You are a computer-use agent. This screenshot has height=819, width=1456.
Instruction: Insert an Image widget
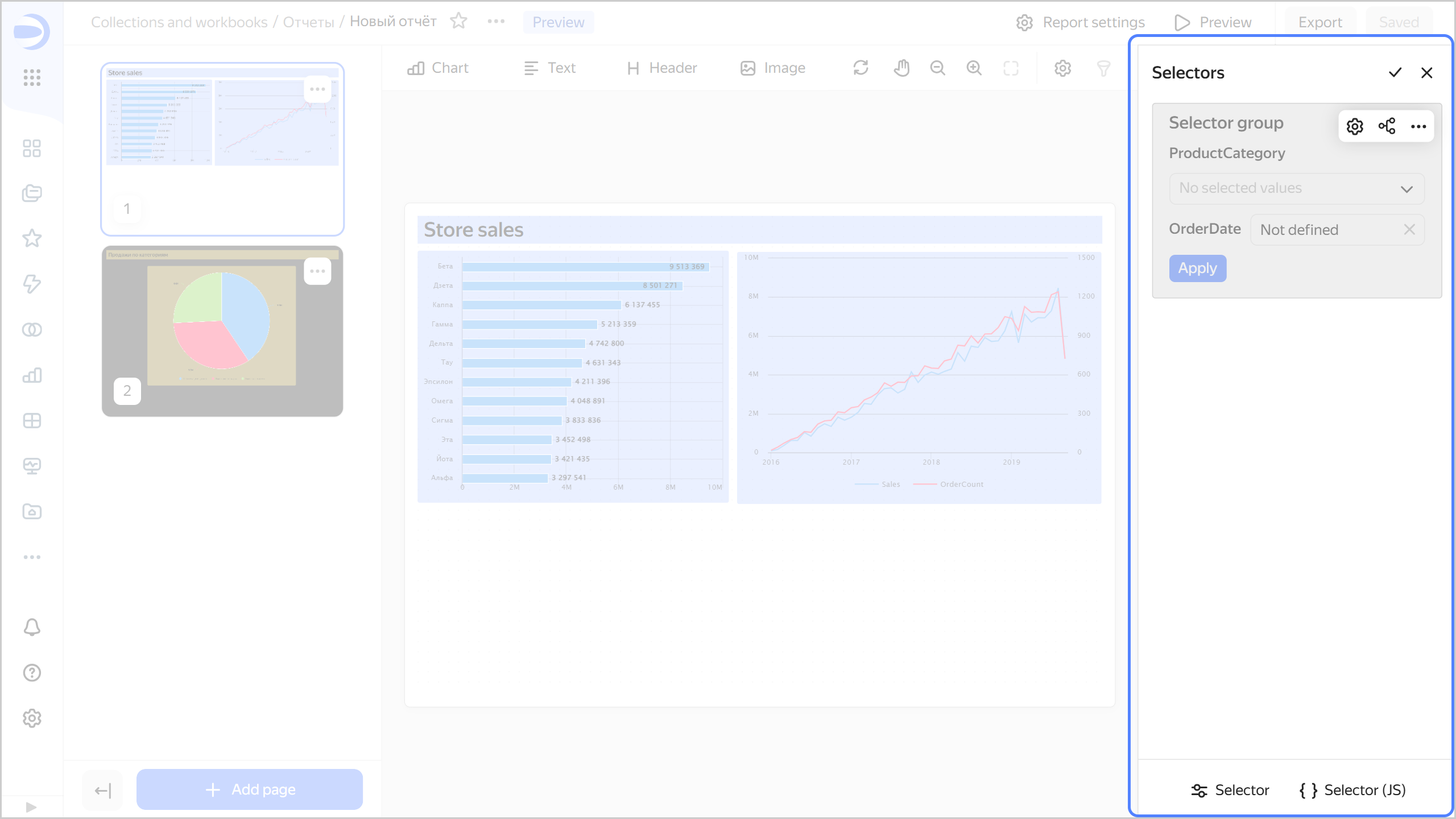coord(772,68)
